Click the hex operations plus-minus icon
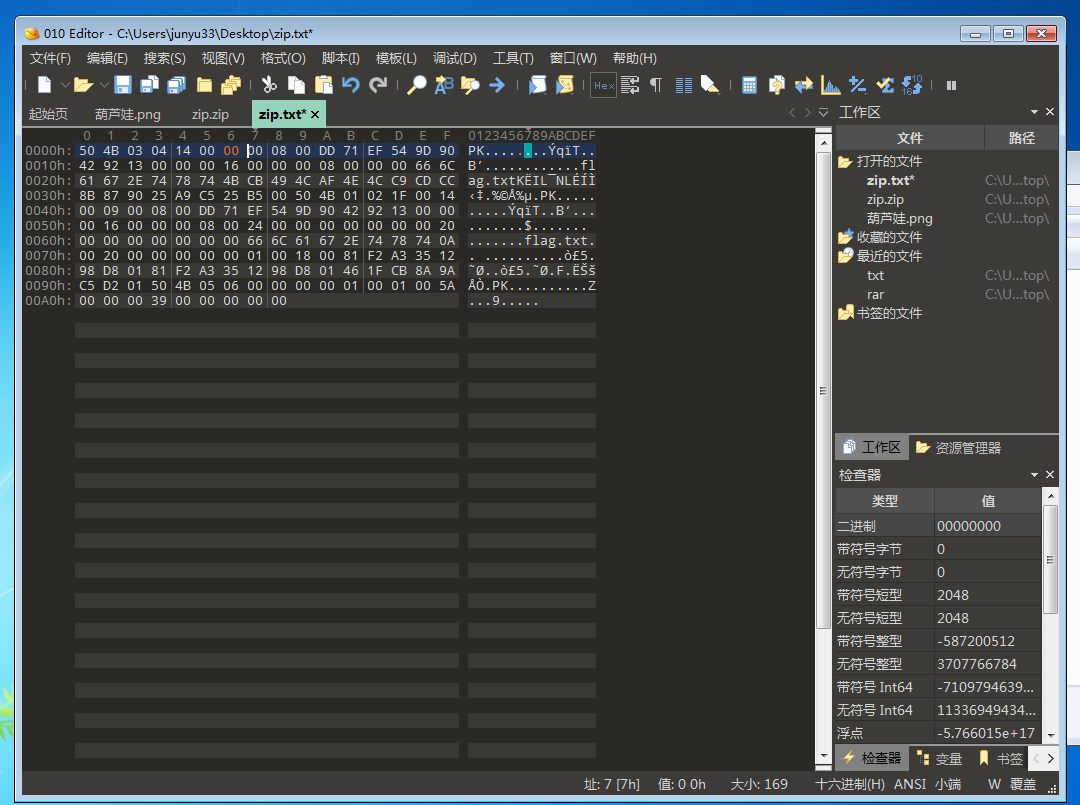 pyautogui.click(x=858, y=85)
